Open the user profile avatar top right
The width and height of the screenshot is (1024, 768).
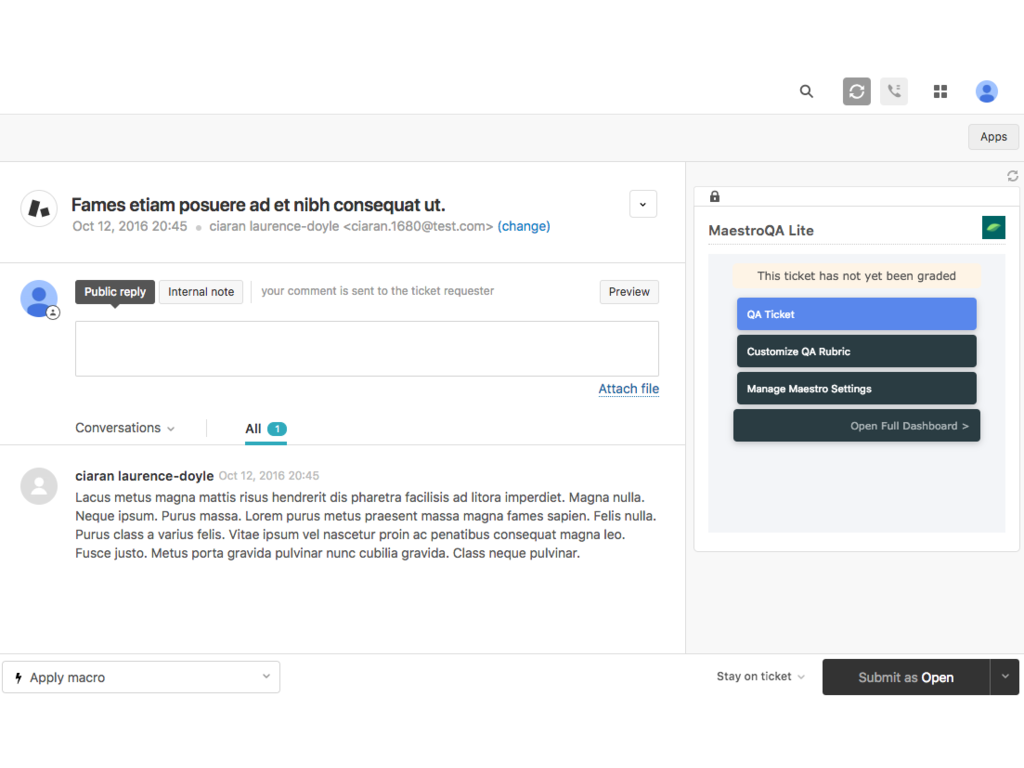click(x=986, y=91)
